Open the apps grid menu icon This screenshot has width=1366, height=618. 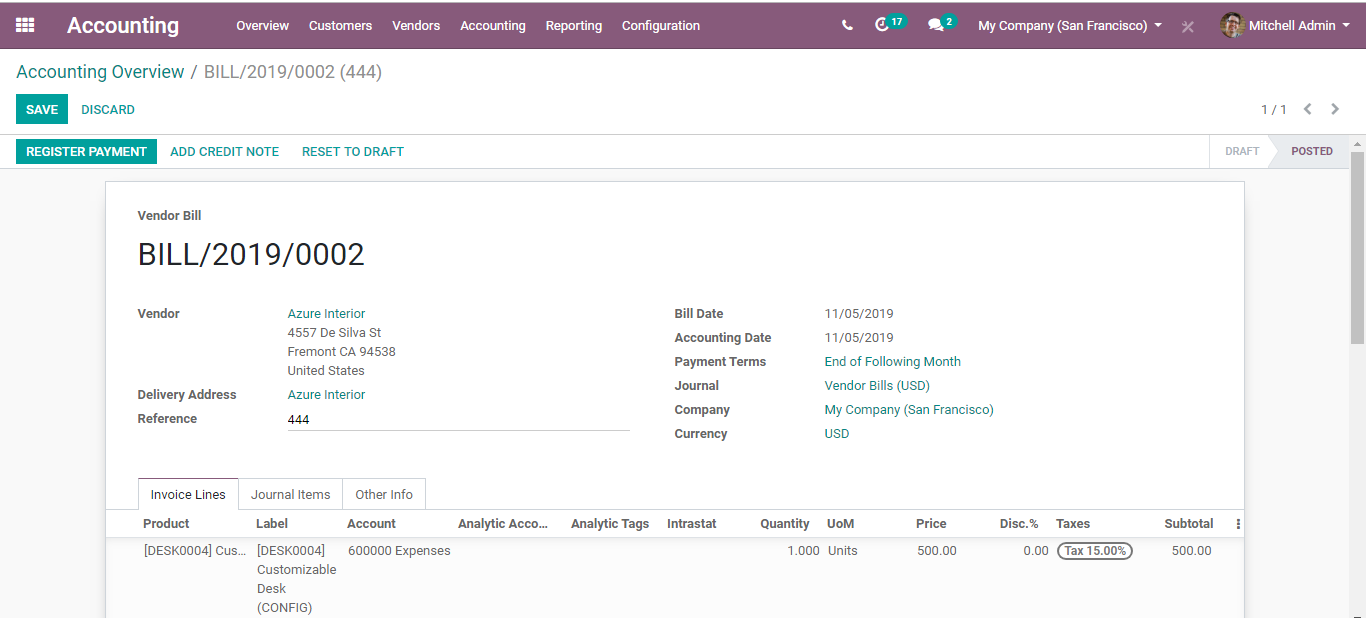click(25, 25)
